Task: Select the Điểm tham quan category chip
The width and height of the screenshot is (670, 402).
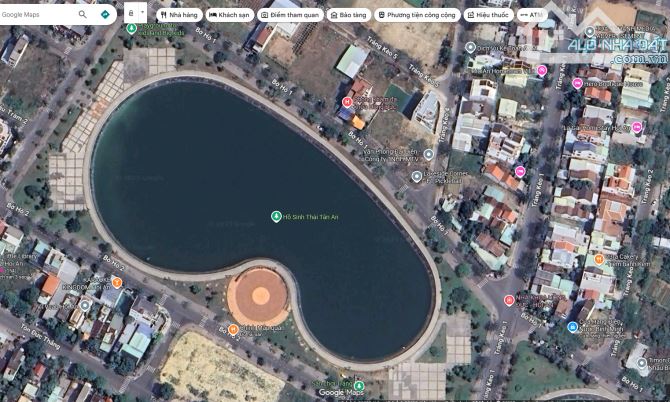Action: pos(289,16)
